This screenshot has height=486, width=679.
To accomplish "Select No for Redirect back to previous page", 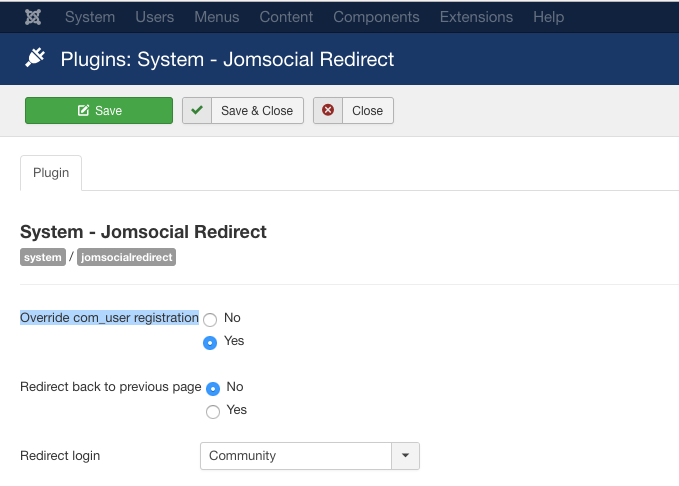I will tap(213, 389).
